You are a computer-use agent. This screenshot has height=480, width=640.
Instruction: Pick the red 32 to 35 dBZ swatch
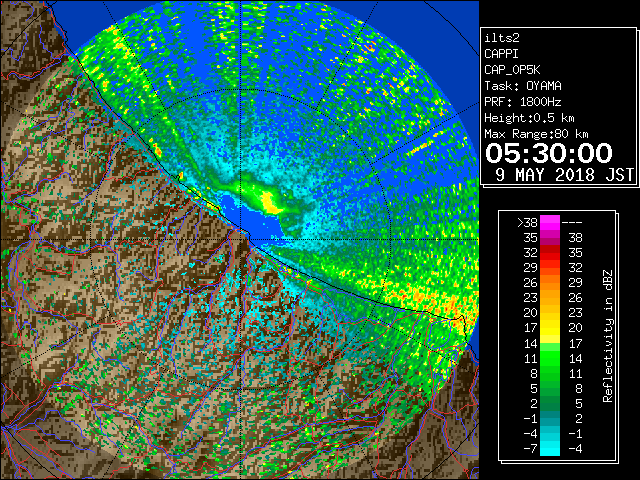[x=550, y=253]
